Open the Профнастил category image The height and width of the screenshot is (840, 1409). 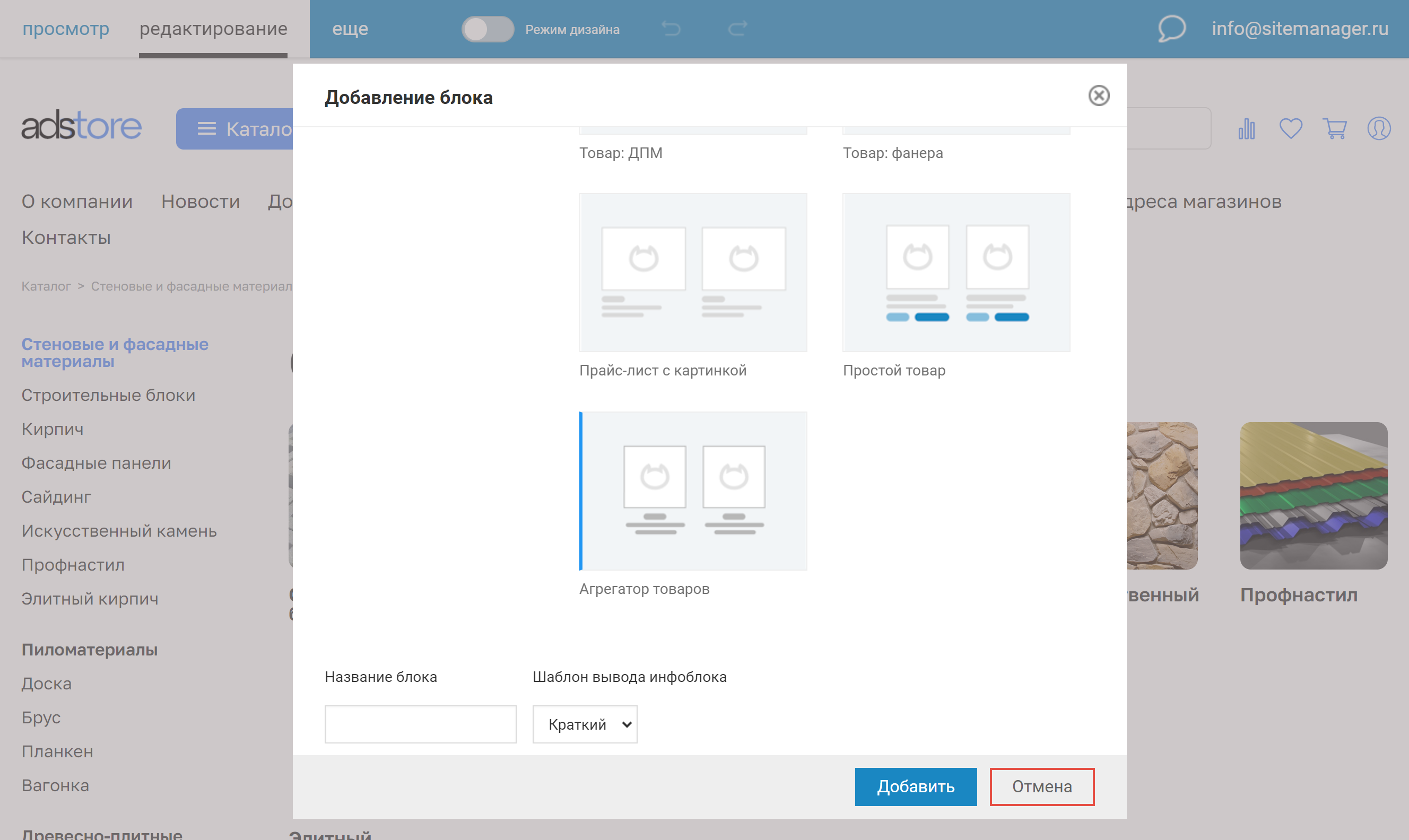point(1313,495)
